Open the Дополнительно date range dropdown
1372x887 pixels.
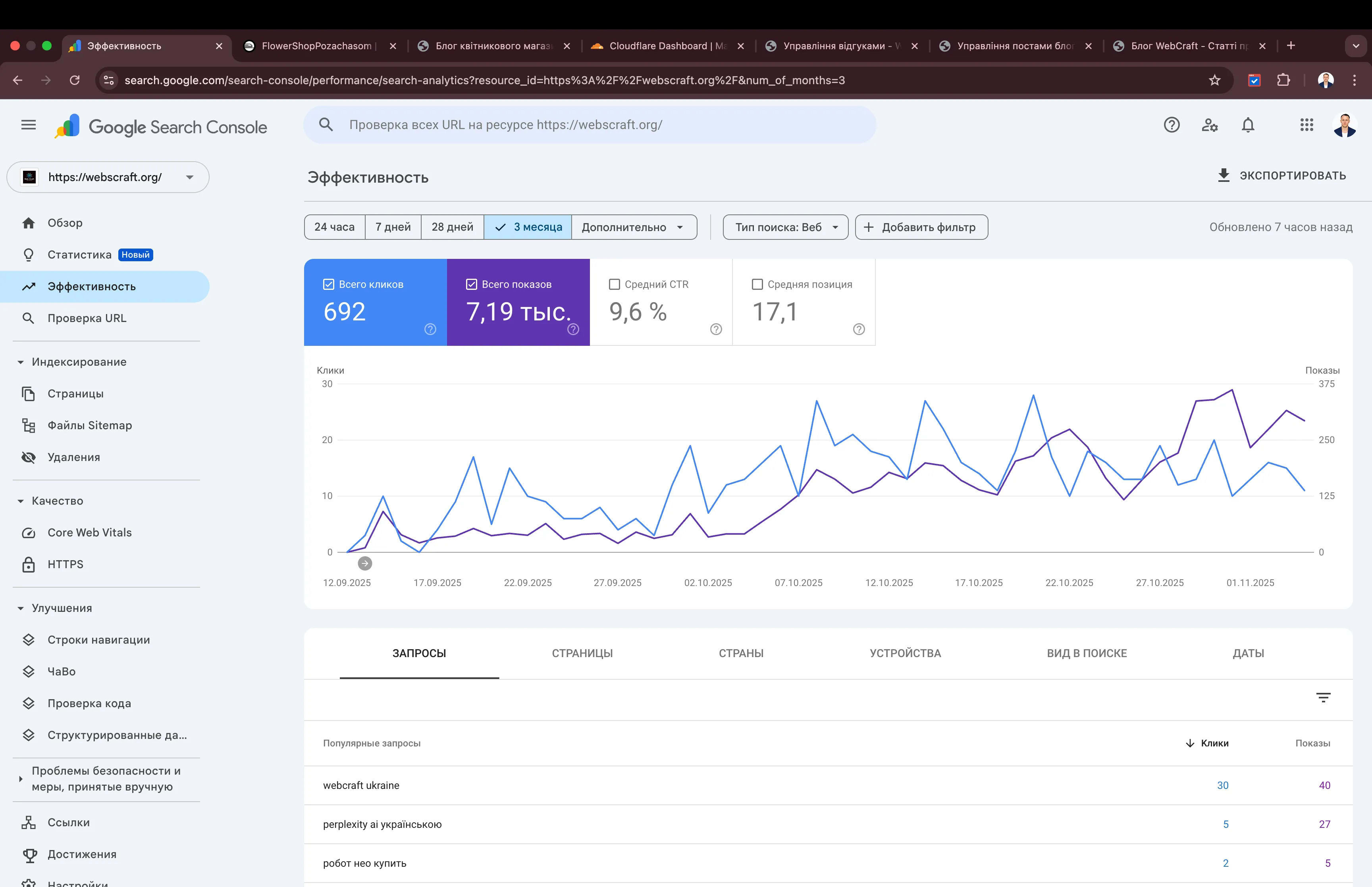pos(634,227)
